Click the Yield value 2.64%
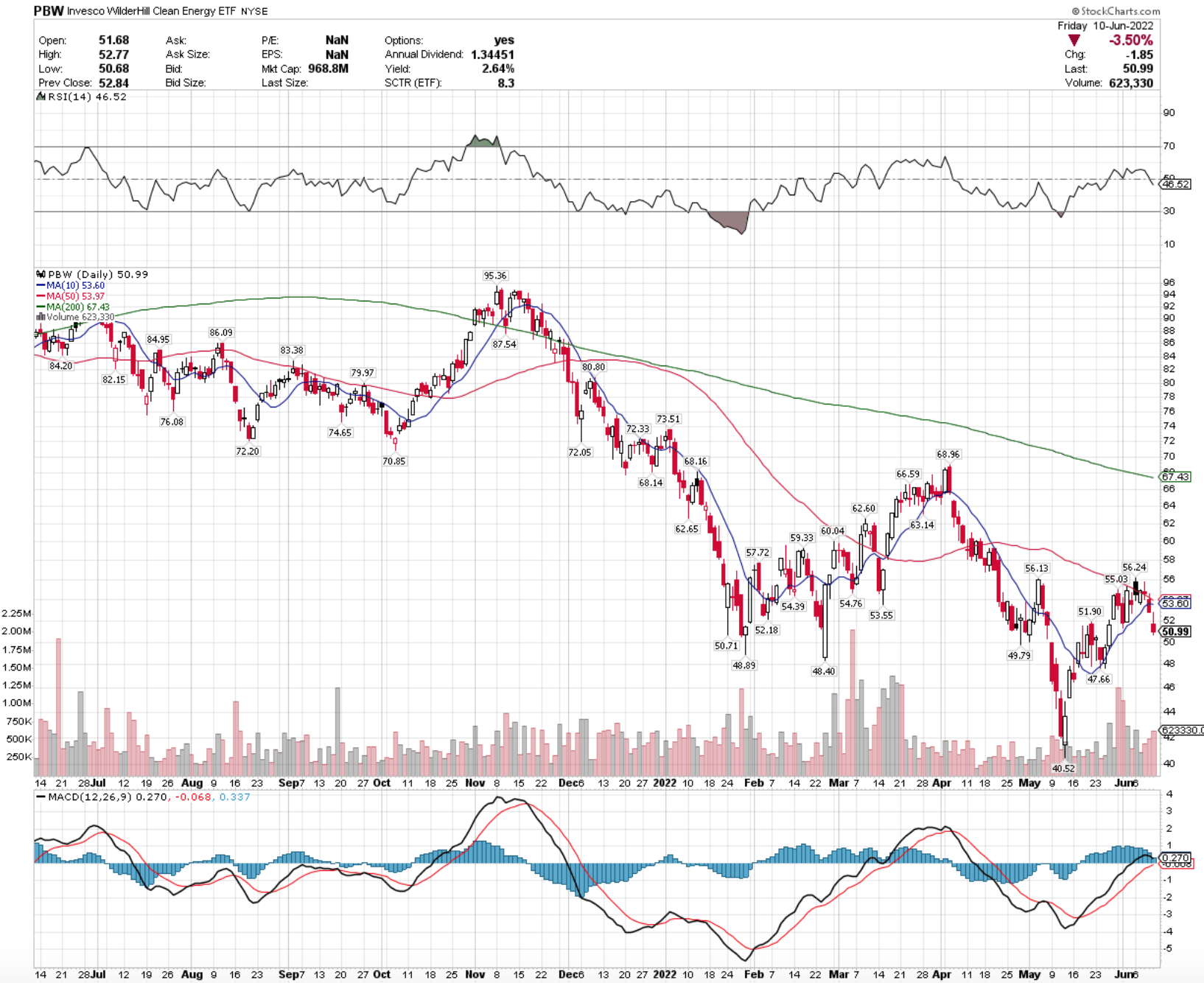Image resolution: width=1204 pixels, height=983 pixels. [x=498, y=69]
